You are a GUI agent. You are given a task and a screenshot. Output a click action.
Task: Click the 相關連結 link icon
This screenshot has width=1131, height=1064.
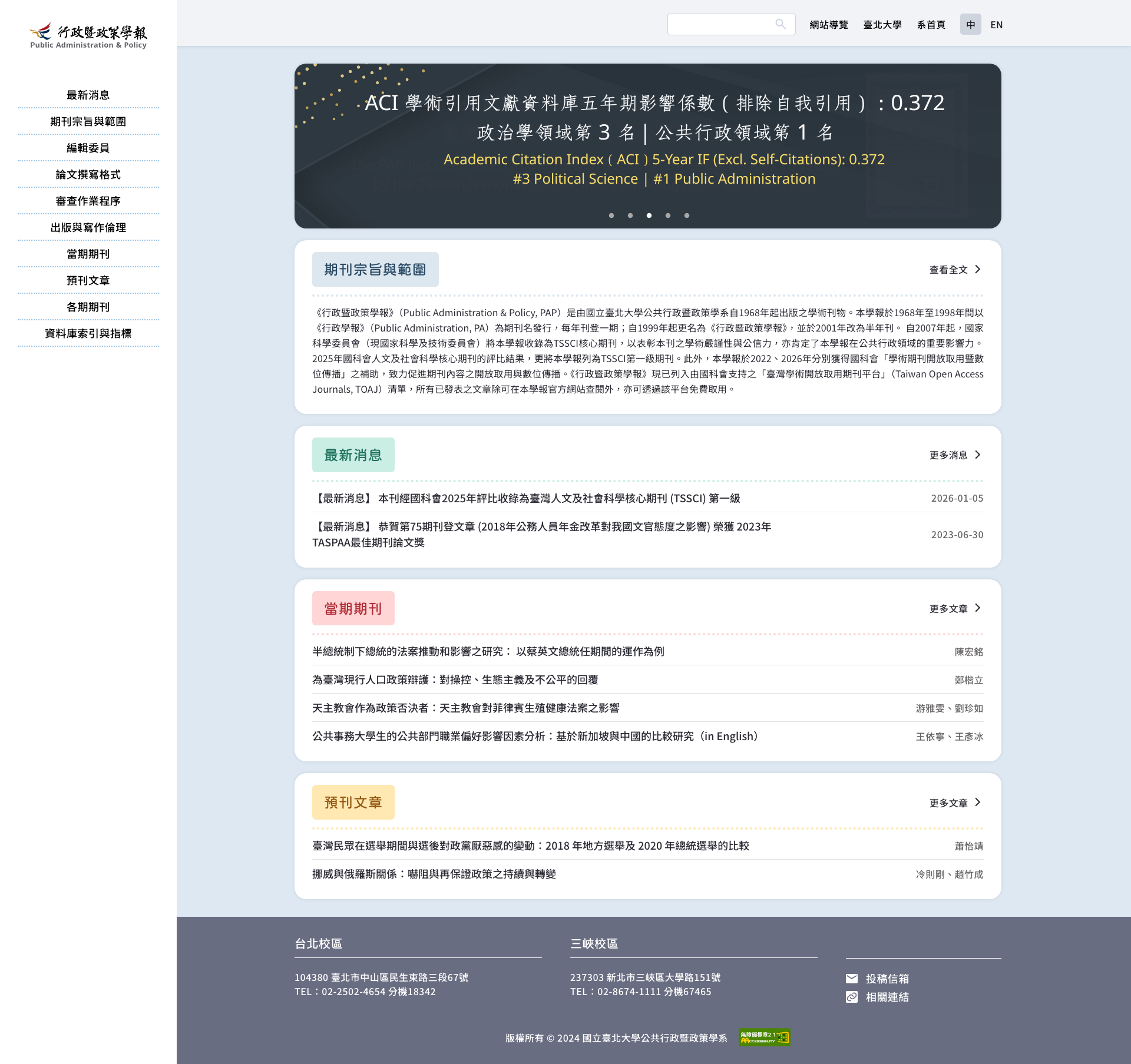click(852, 997)
